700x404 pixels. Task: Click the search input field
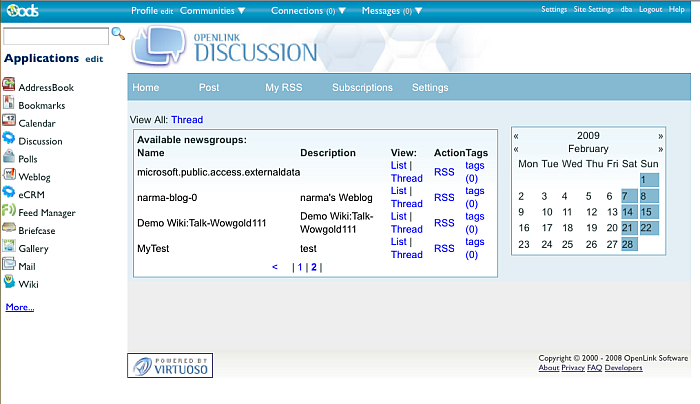(x=55, y=36)
